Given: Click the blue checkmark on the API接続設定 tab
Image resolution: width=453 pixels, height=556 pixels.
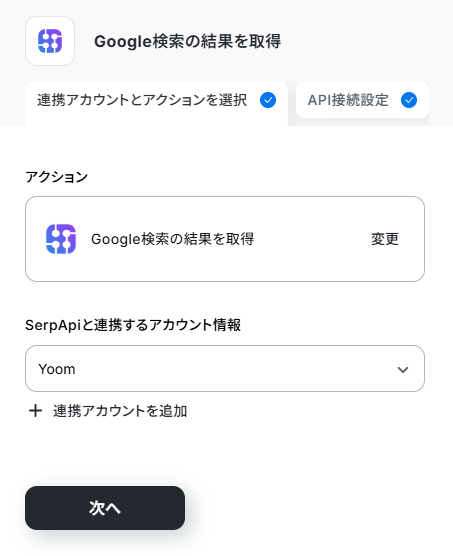Looking at the screenshot, I should [409, 100].
